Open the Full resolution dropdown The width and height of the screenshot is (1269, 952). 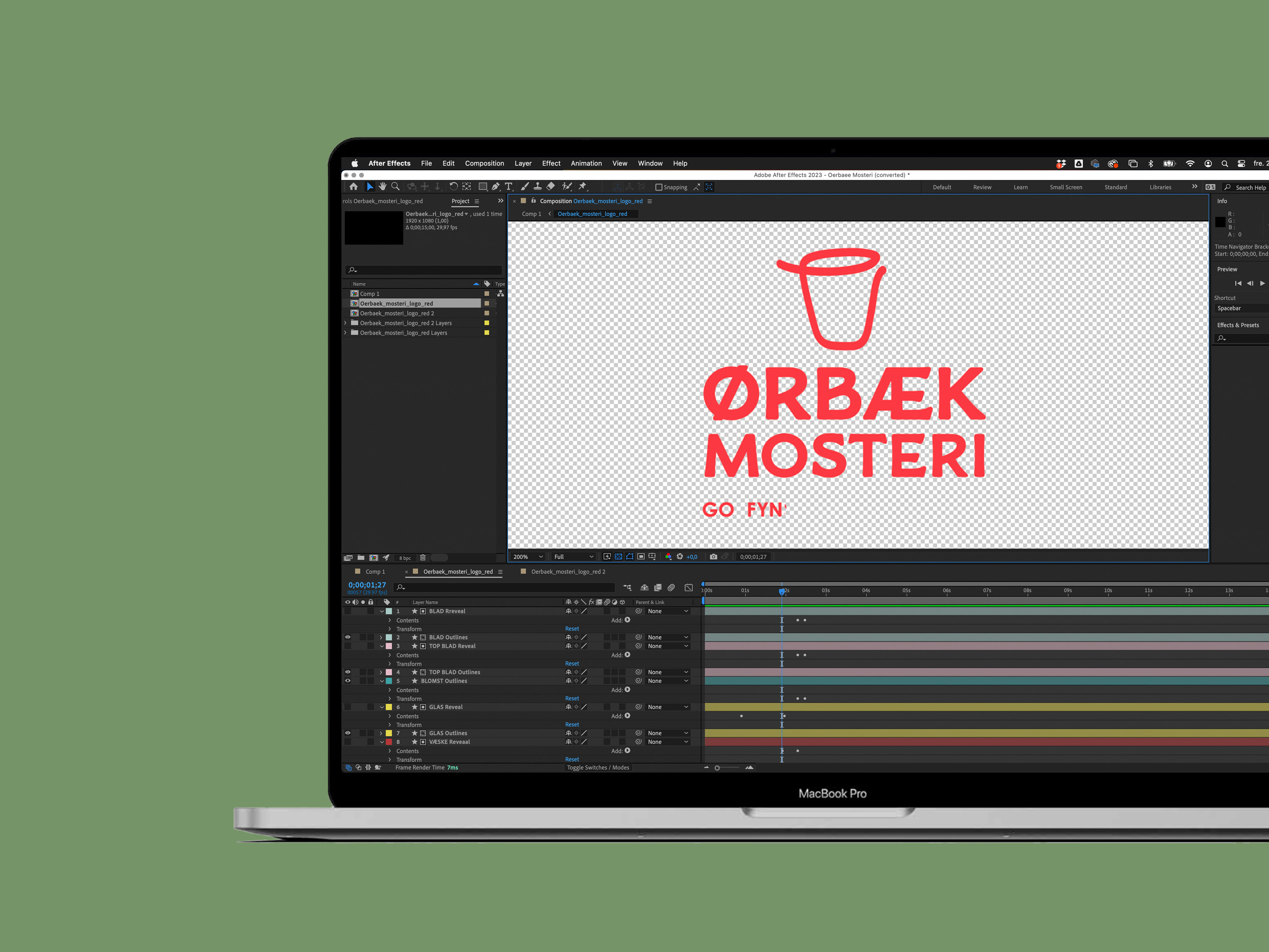coord(574,557)
